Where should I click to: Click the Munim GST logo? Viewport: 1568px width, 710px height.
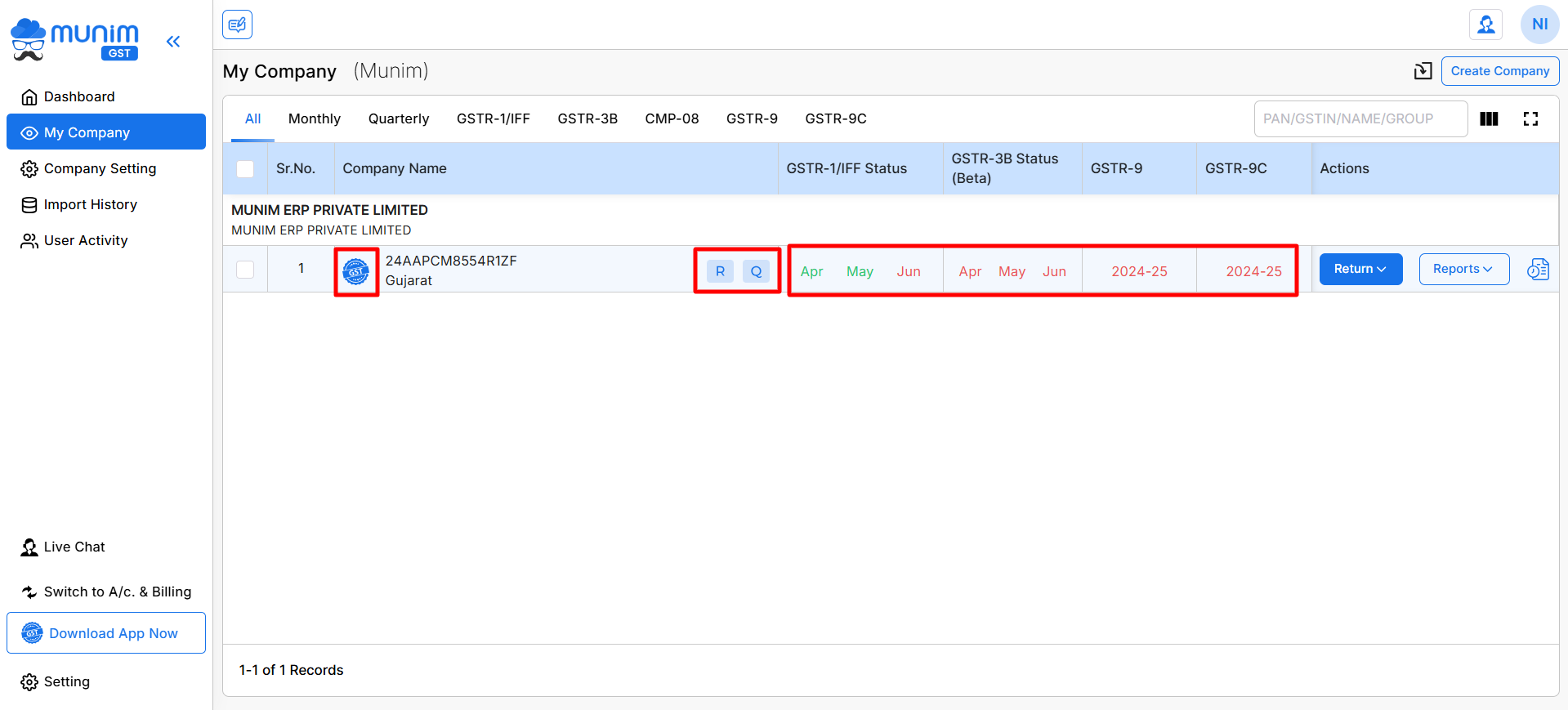[x=75, y=40]
